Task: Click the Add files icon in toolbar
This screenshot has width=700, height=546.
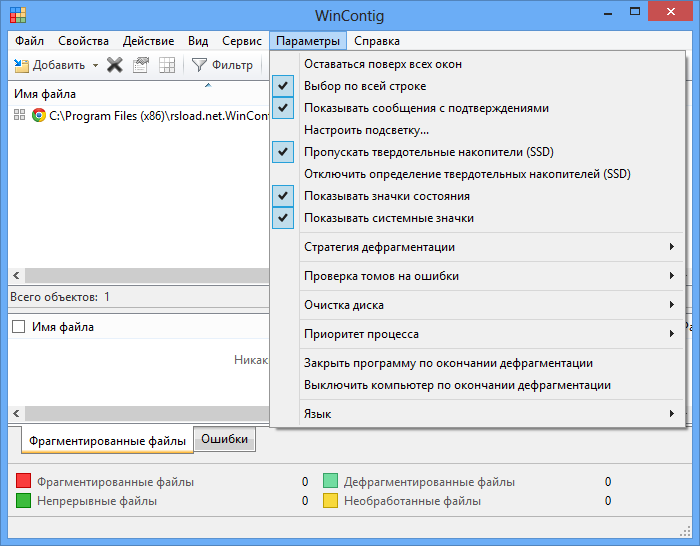Action: 21,65
